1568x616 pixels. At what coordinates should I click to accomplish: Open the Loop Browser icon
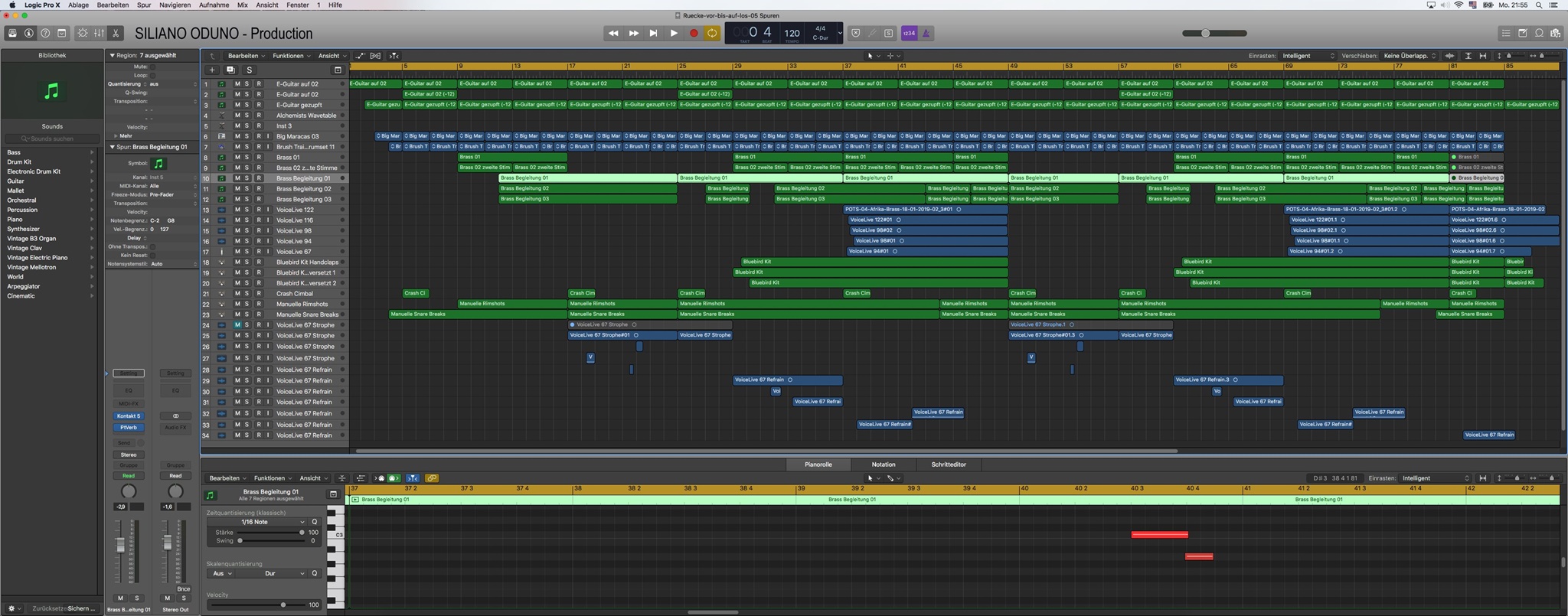(1539, 33)
